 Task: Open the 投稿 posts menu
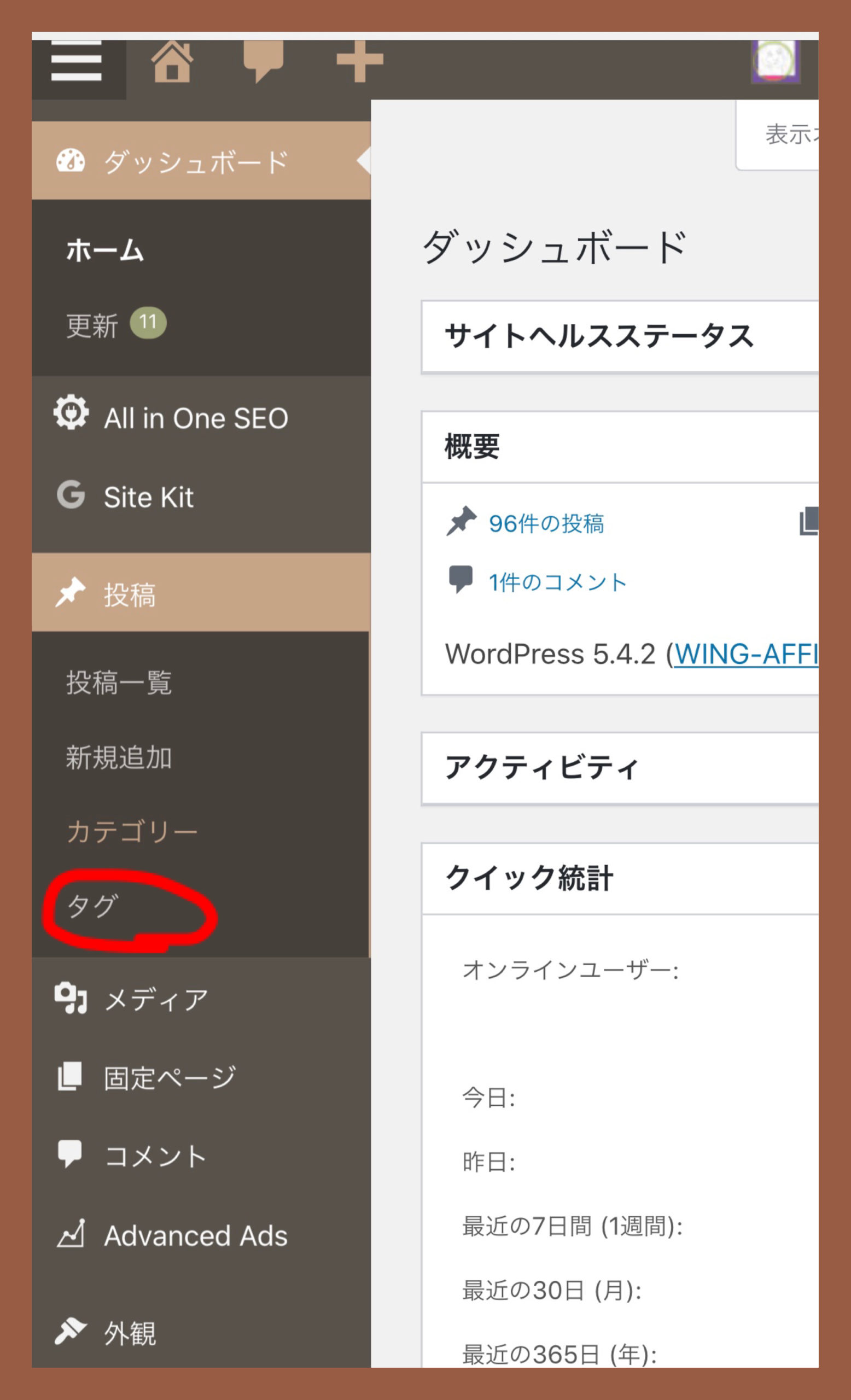(130, 594)
